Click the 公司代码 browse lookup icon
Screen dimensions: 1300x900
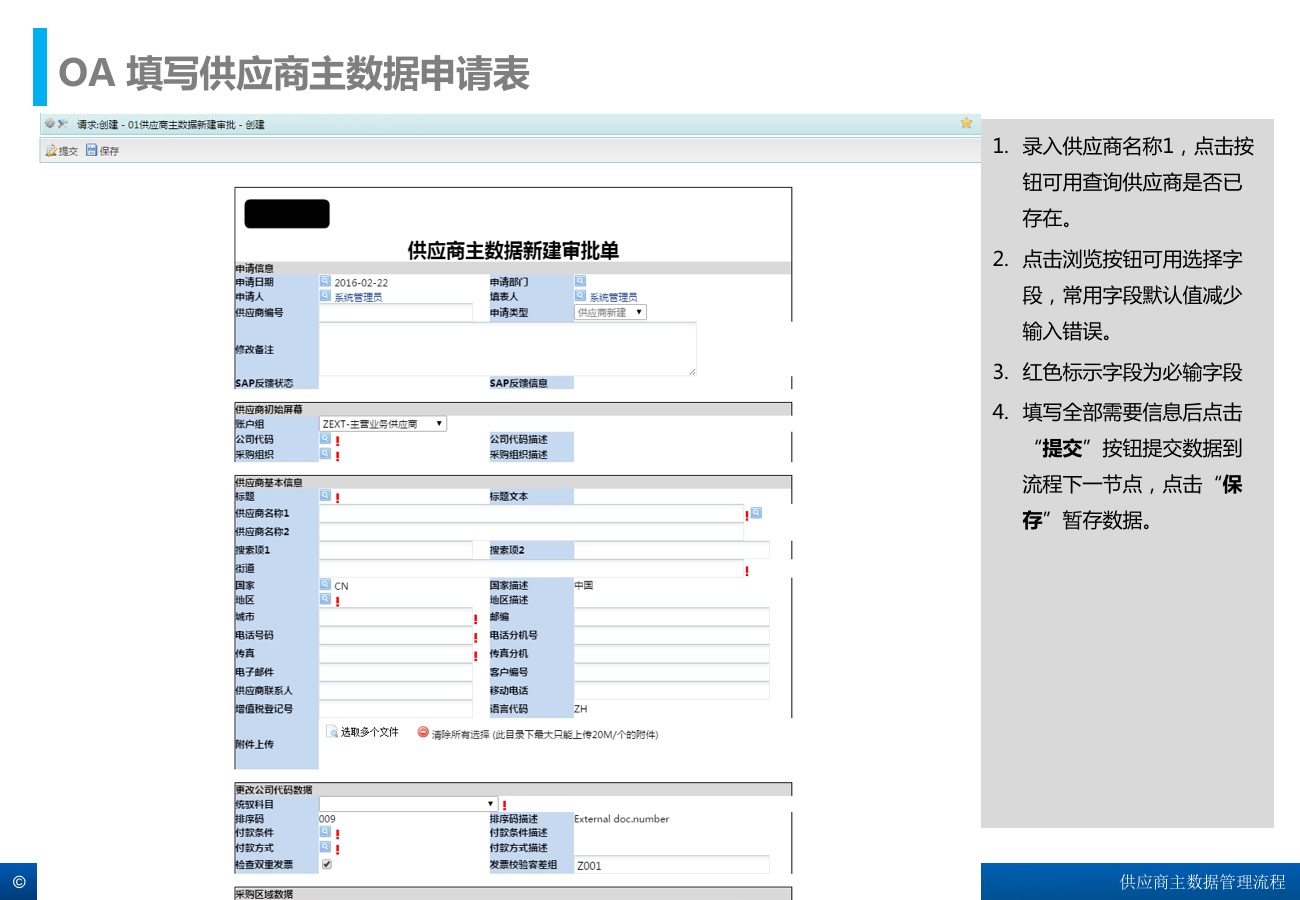[x=325, y=438]
